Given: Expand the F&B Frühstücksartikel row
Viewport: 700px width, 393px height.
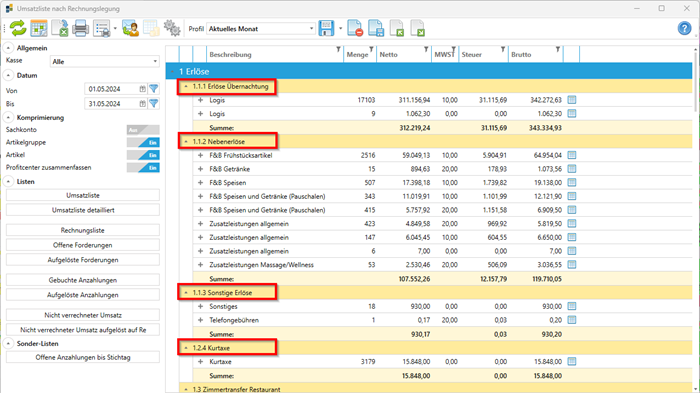Looking at the screenshot, I should [x=200, y=155].
